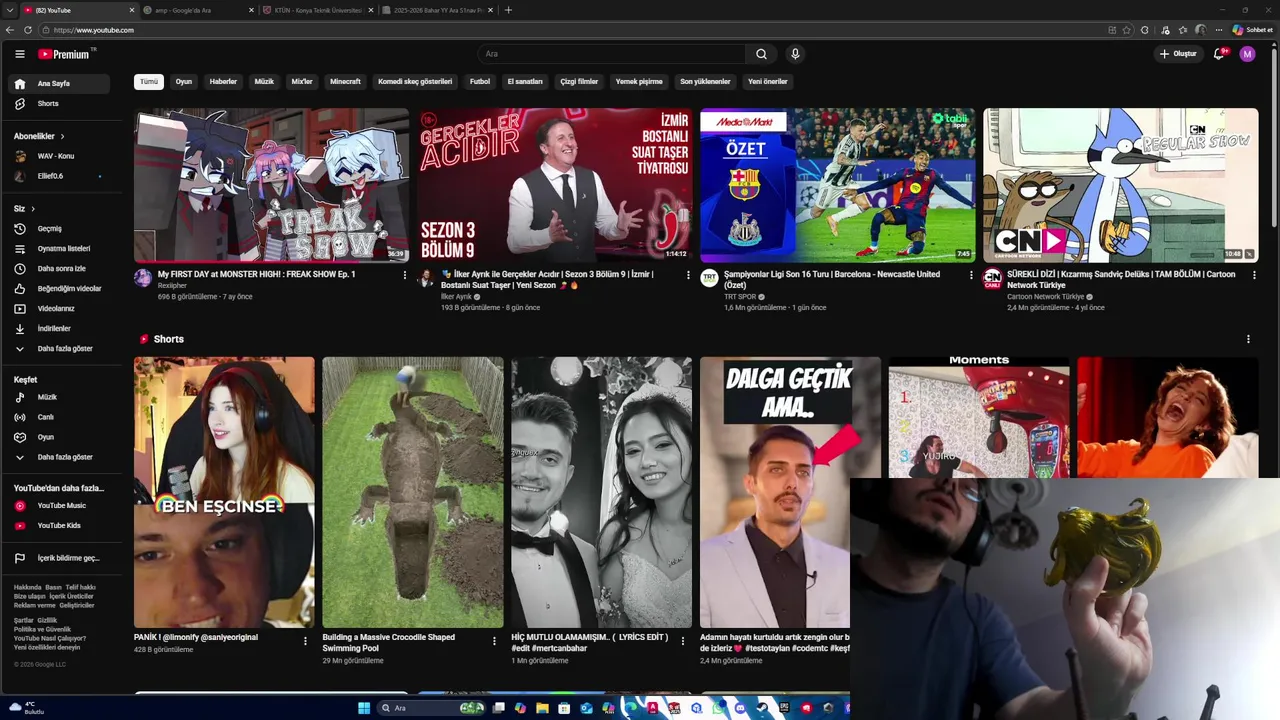
Task: Open the notifications bell
Action: 1219,54
